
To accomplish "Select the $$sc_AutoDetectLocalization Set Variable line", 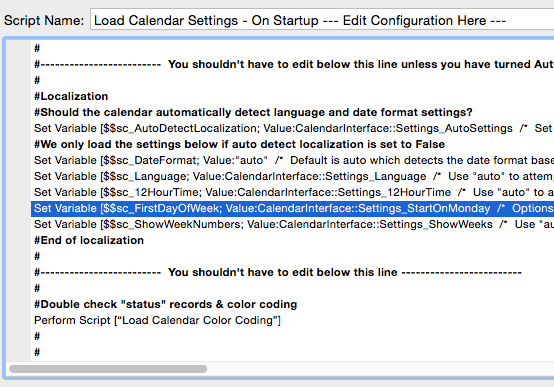I will coord(293,128).
